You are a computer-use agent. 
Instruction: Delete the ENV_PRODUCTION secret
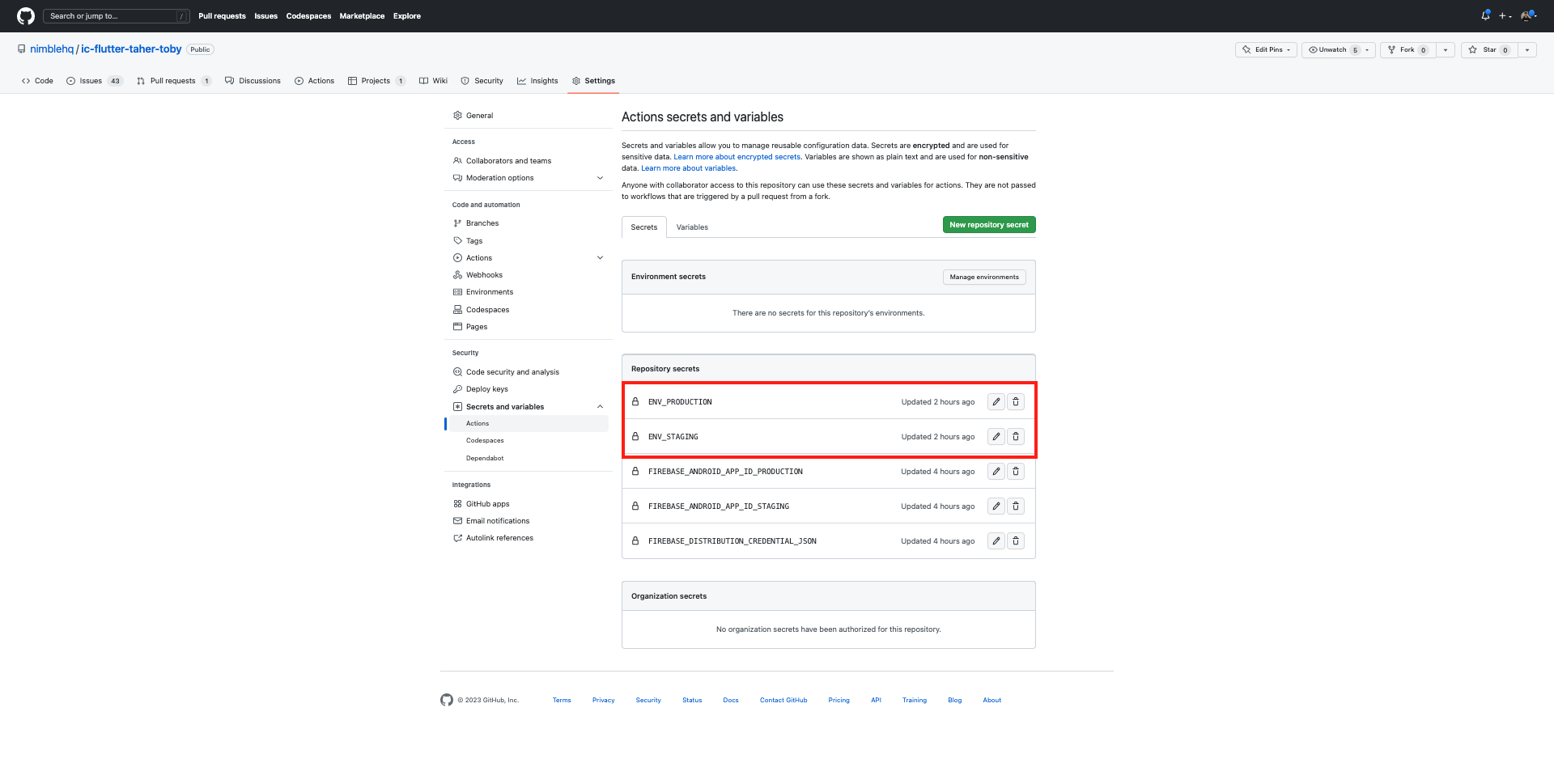[x=1016, y=401]
